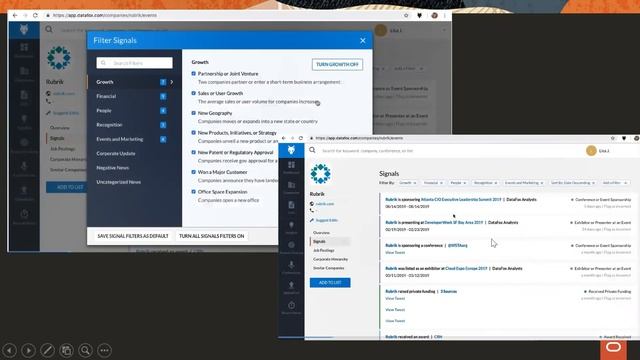Image resolution: width=640 pixels, height=360 pixels.
Task: Uncheck New Products, Initiatives, or Strategy checkbox
Action: pyautogui.click(x=193, y=132)
